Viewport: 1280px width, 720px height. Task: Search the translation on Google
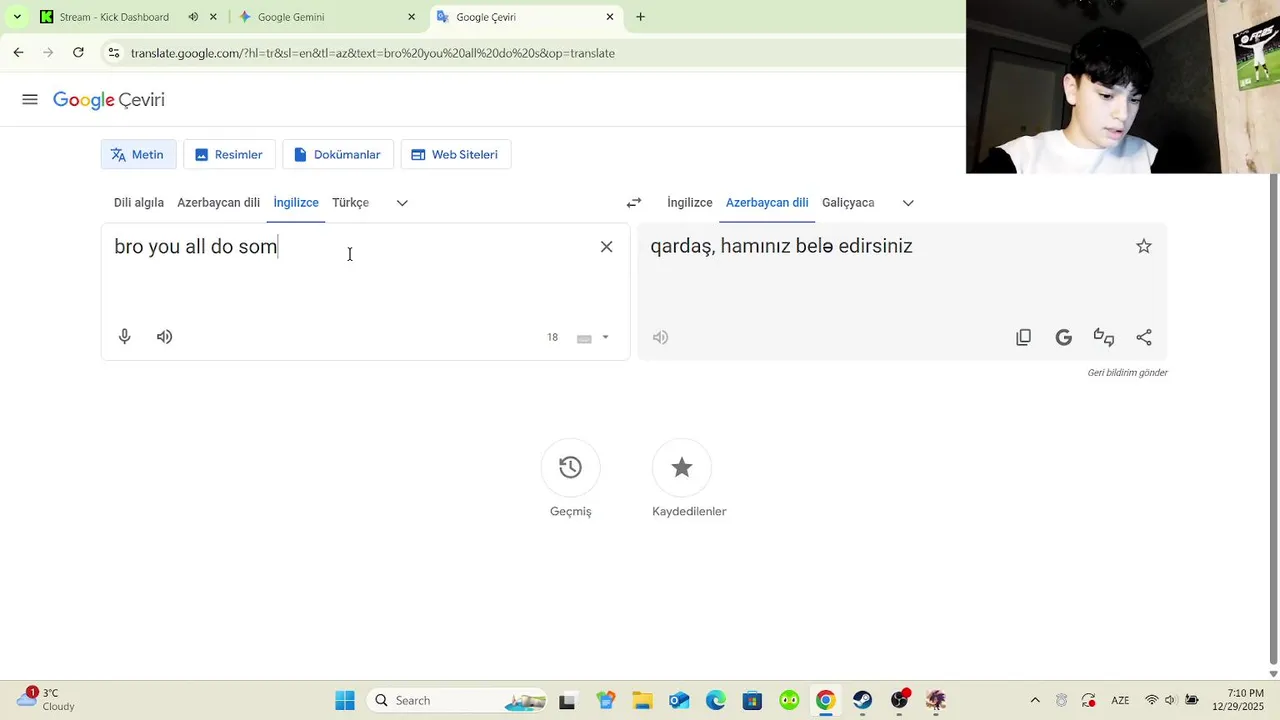[1064, 337]
